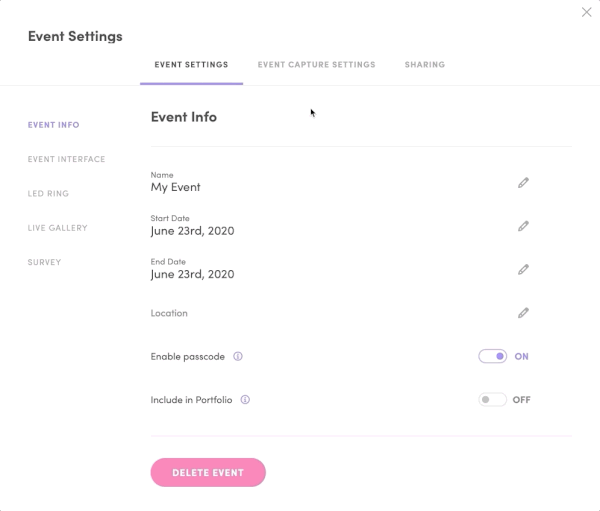
Task: Turn off the Enable passcode toggle
Action: 492,356
